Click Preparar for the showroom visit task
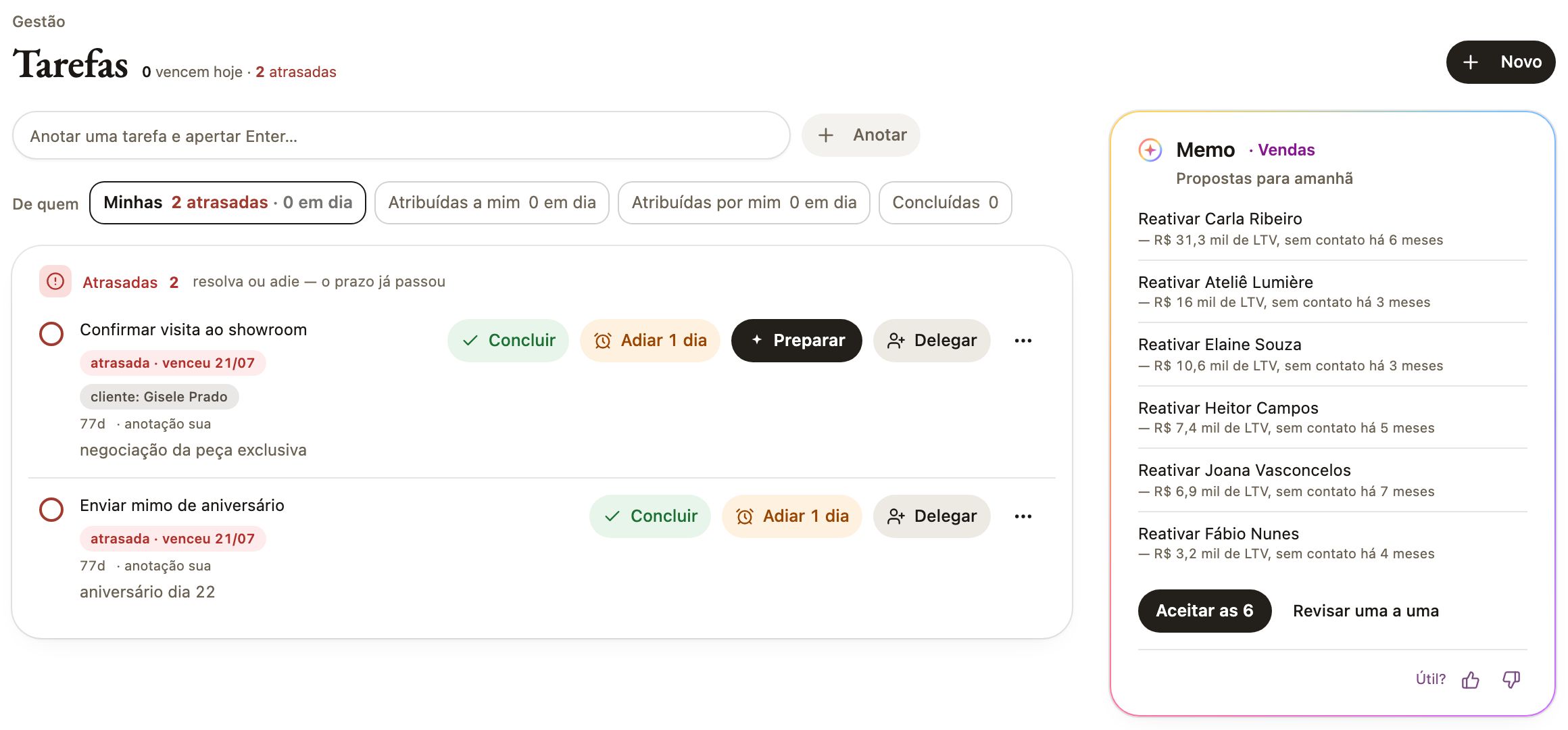1568x730 pixels. pos(797,341)
